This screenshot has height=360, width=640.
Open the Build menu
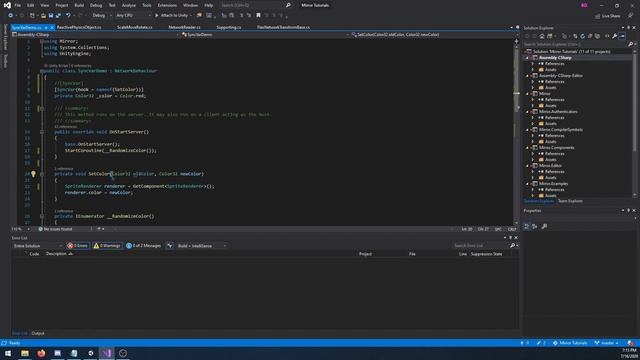click(79, 5)
